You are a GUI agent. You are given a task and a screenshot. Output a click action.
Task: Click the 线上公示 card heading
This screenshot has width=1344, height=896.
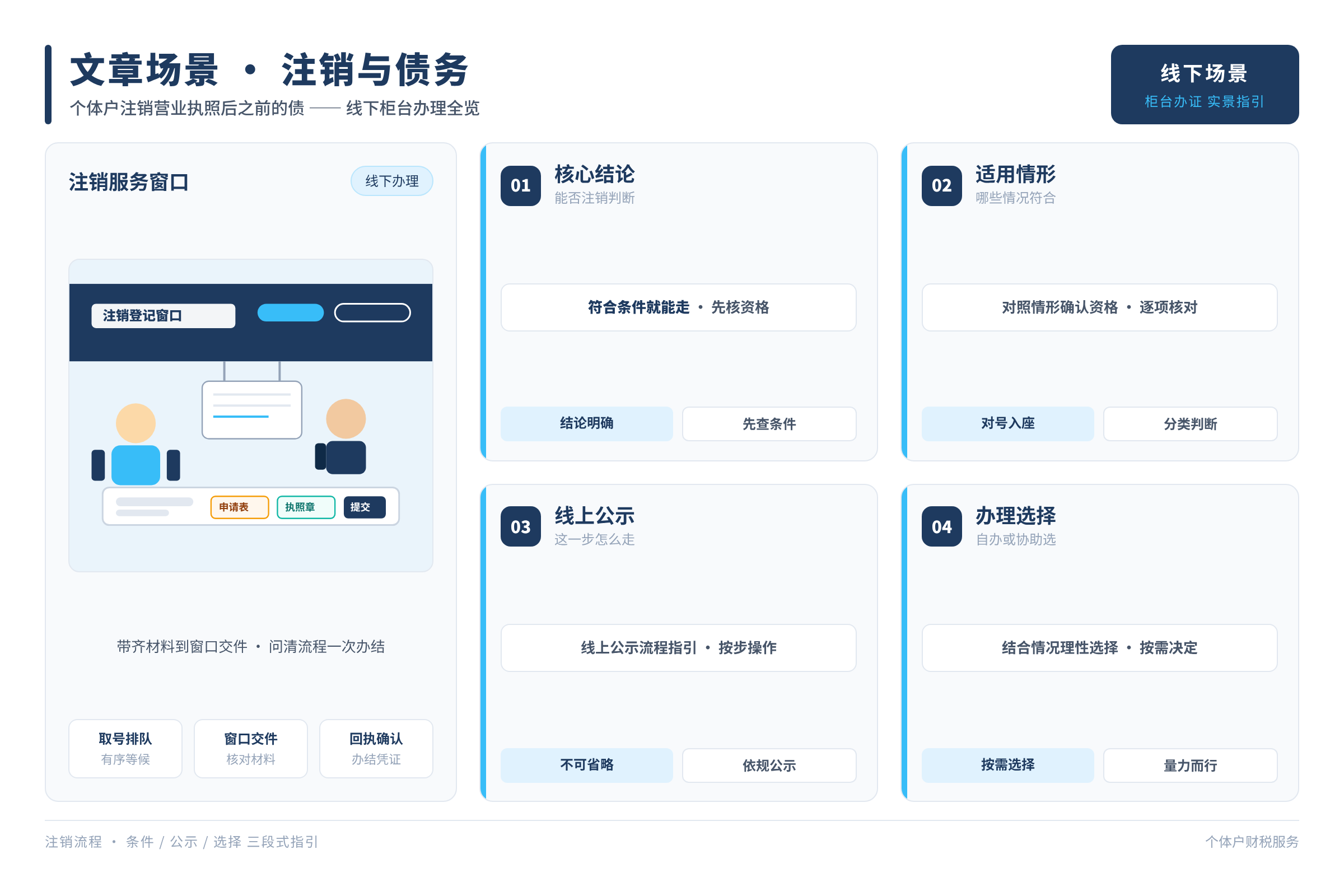click(x=594, y=515)
